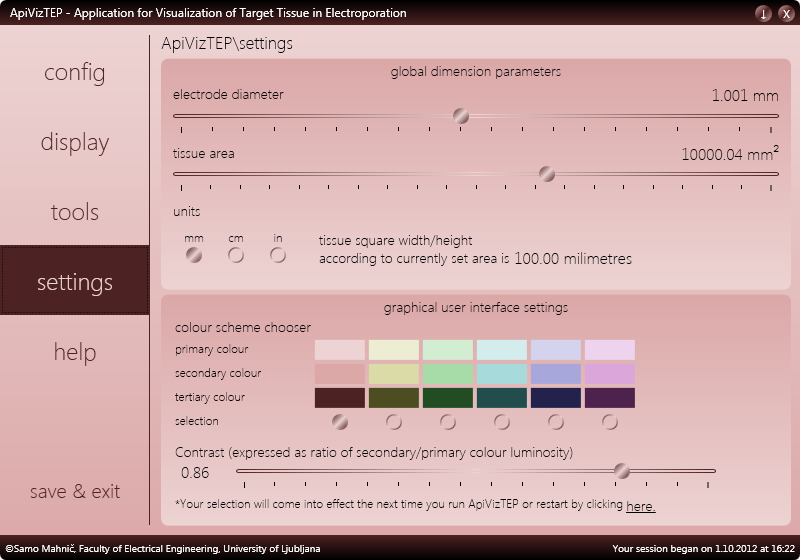Open the help section
Viewport: 800px width, 560px height.
point(74,352)
